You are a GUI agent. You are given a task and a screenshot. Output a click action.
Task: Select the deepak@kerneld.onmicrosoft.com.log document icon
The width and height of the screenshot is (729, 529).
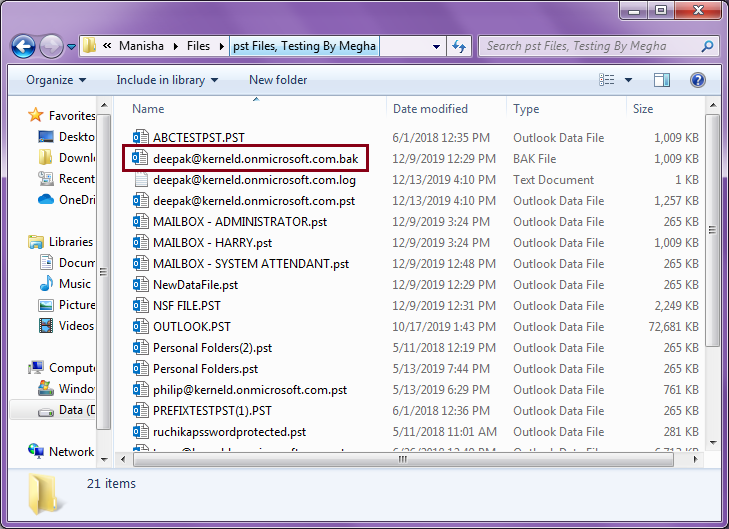[141, 179]
